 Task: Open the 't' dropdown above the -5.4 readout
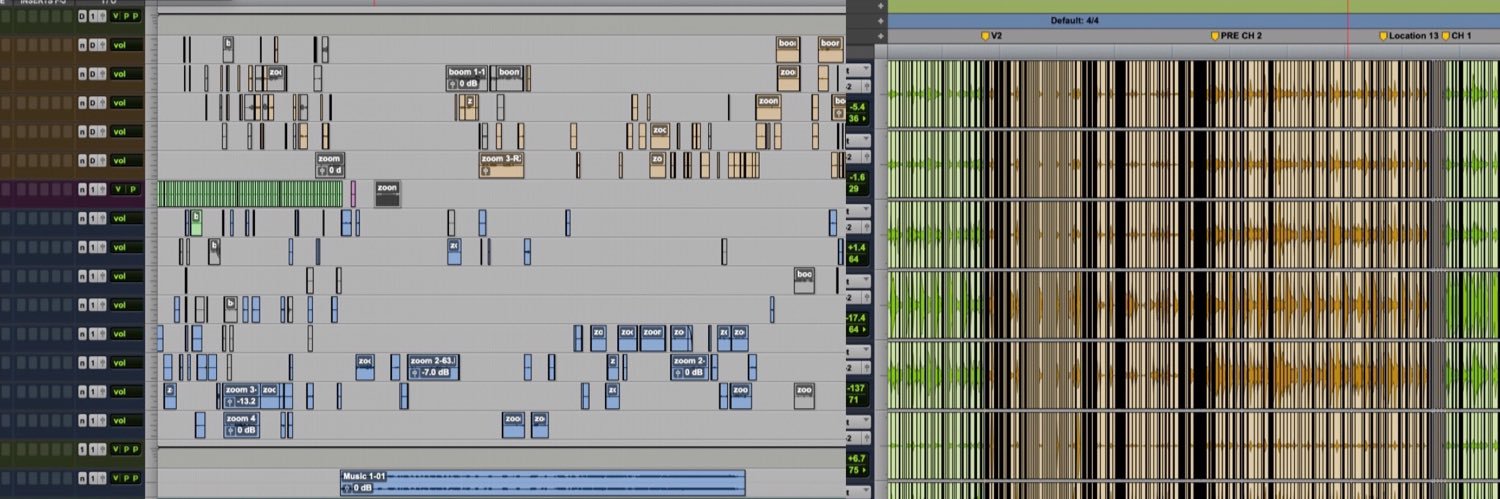pos(858,71)
